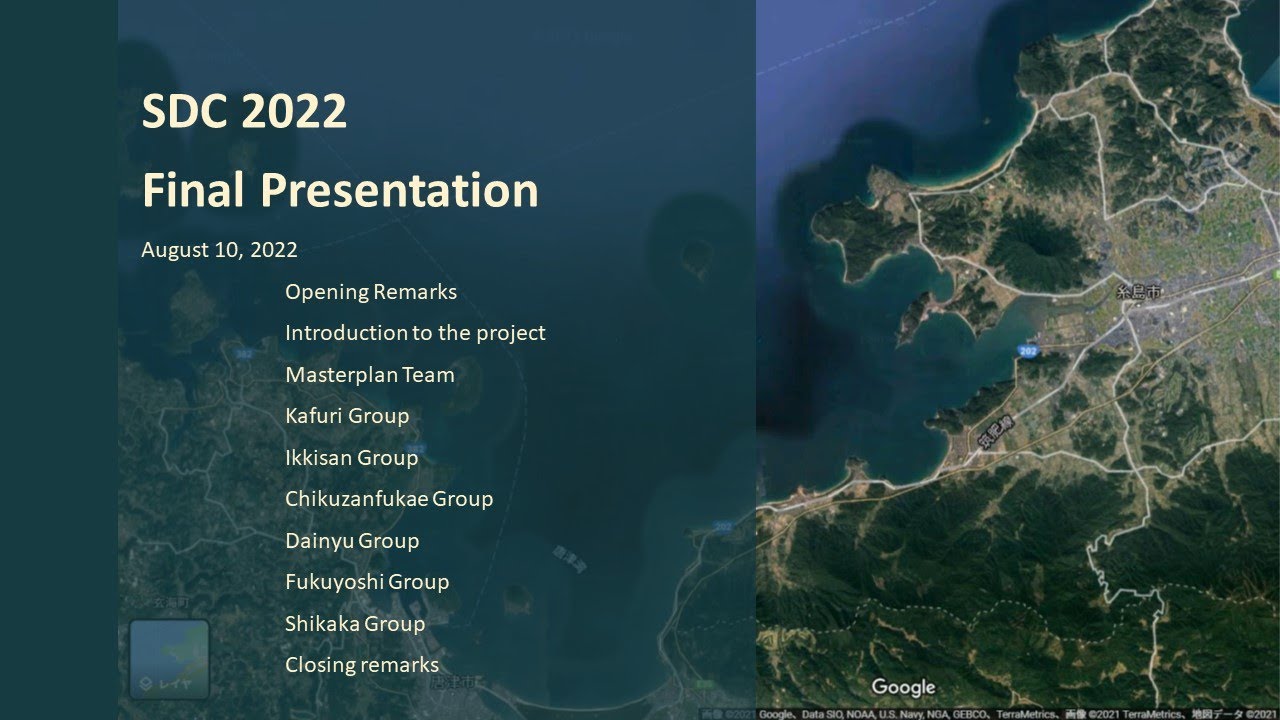This screenshot has height=720, width=1280.
Task: Click 'Closing remarks' agenda item
Action: point(362,665)
